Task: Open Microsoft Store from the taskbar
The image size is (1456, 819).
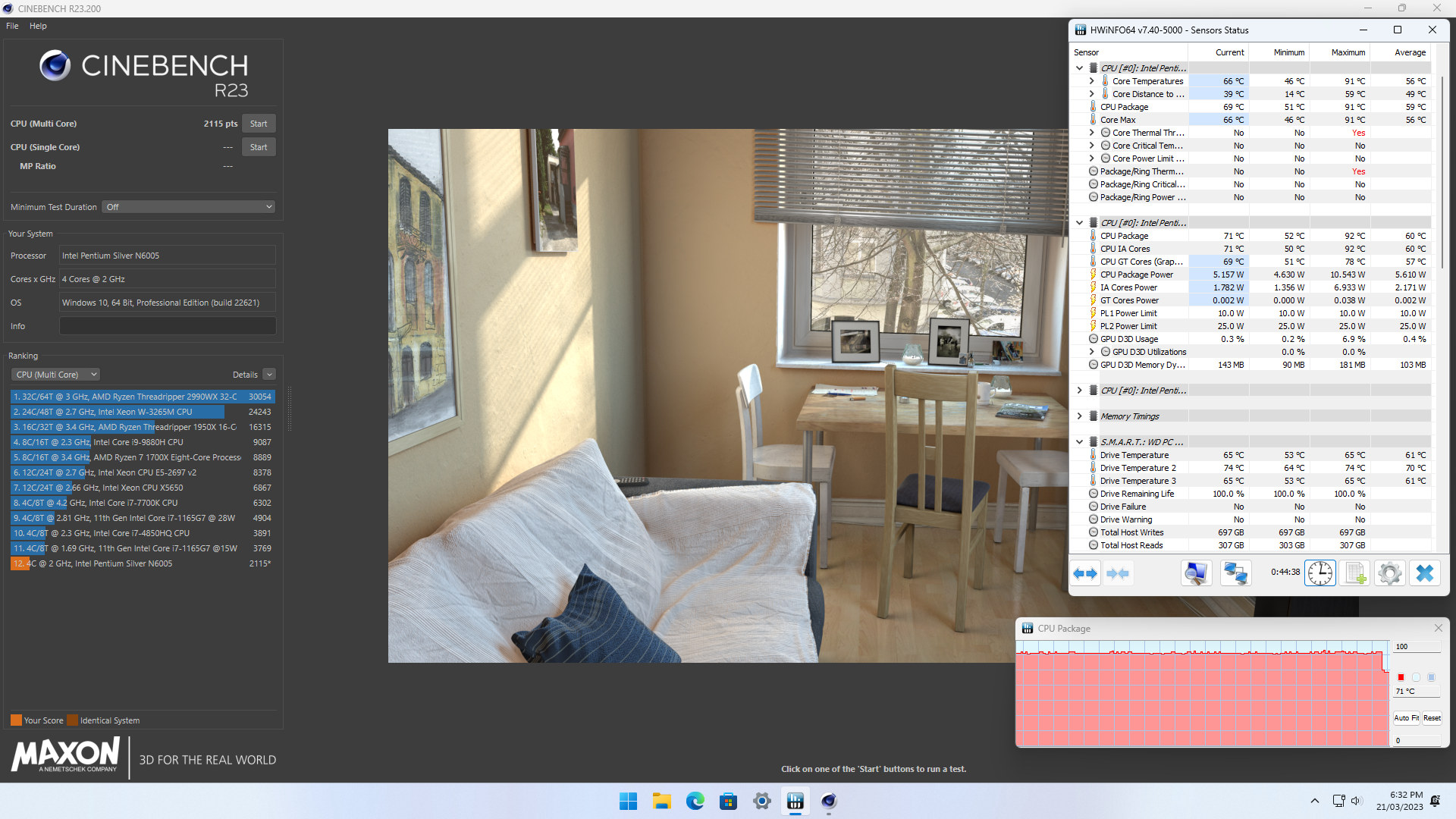Action: coord(728,801)
